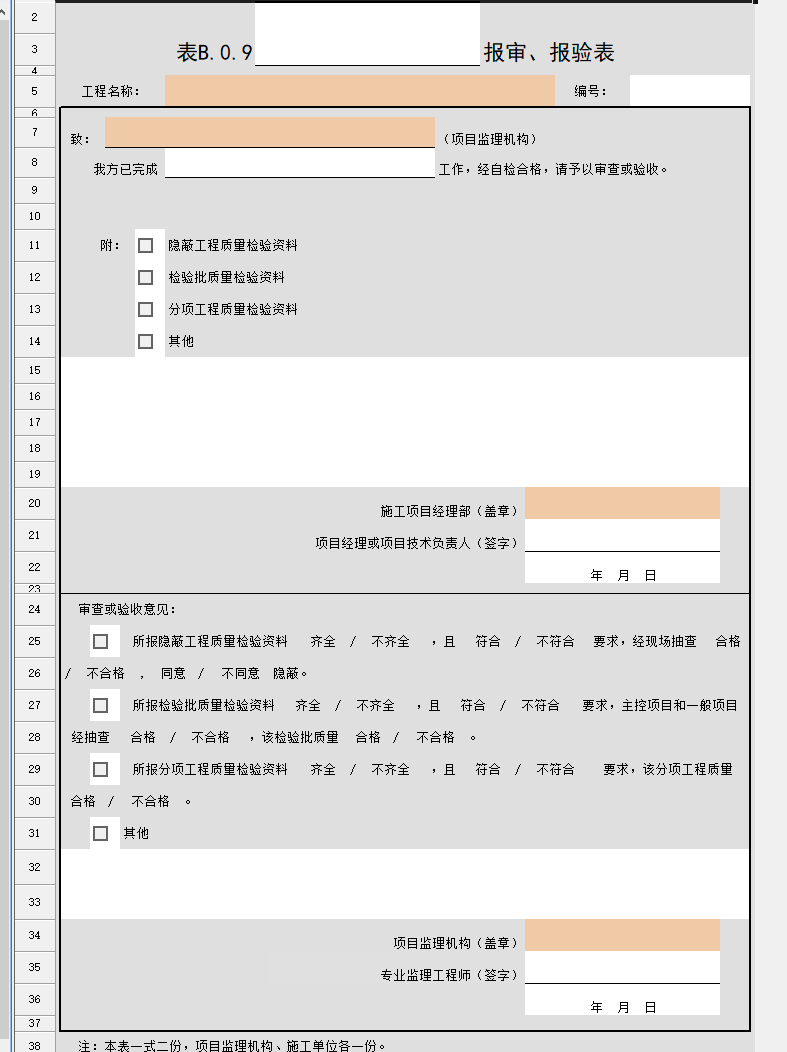Check the 检验批质量检验资料 attachment box
Viewport: 787px width, 1052px height.
tap(146, 277)
